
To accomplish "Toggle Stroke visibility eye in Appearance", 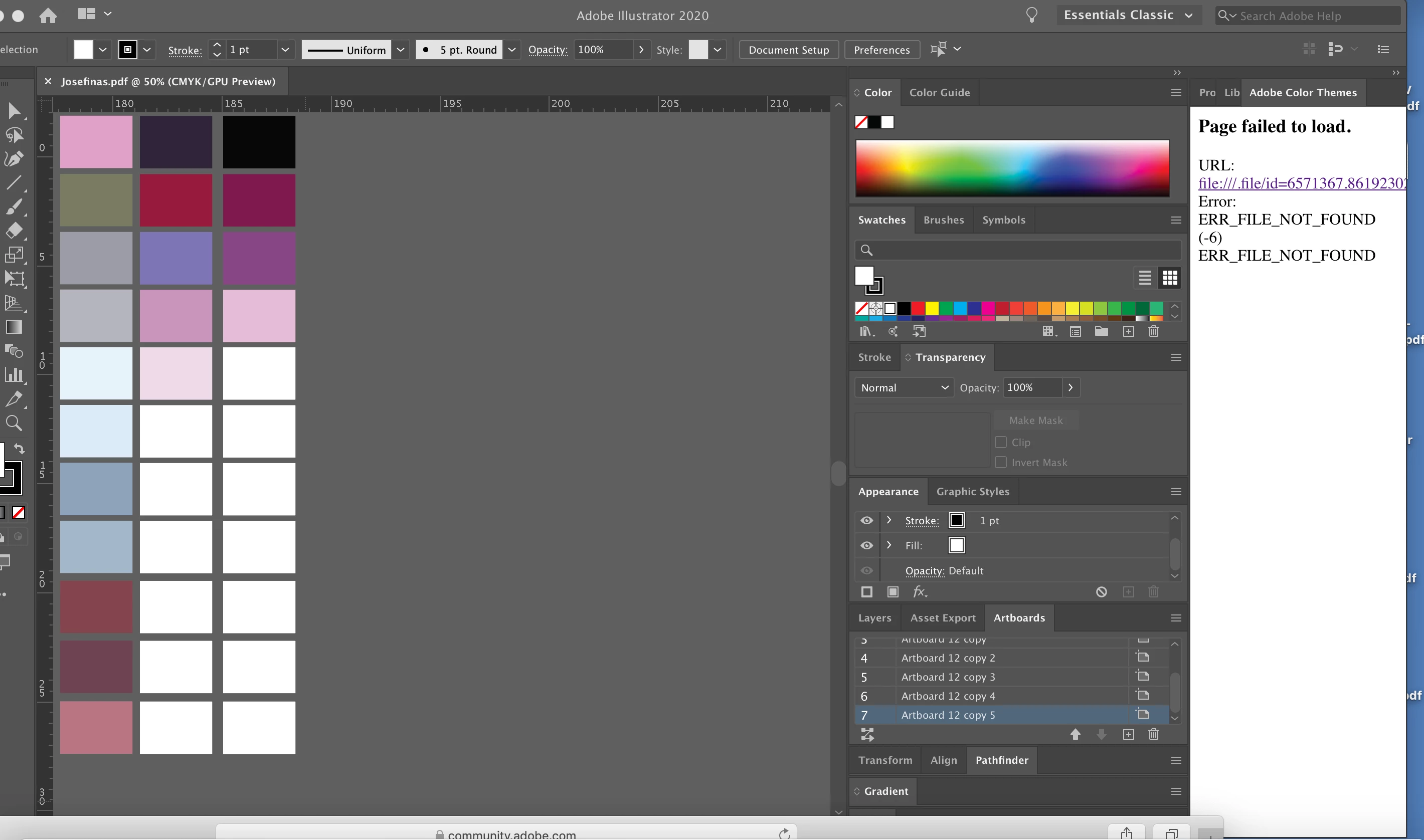I will coord(866,521).
